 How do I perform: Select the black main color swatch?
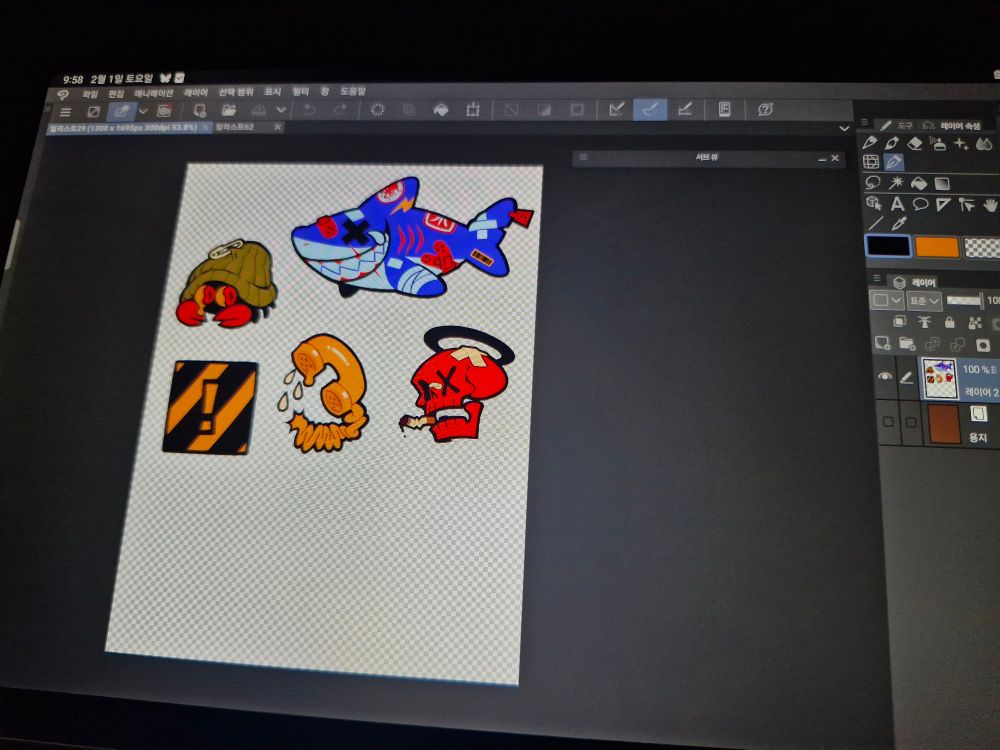887,246
